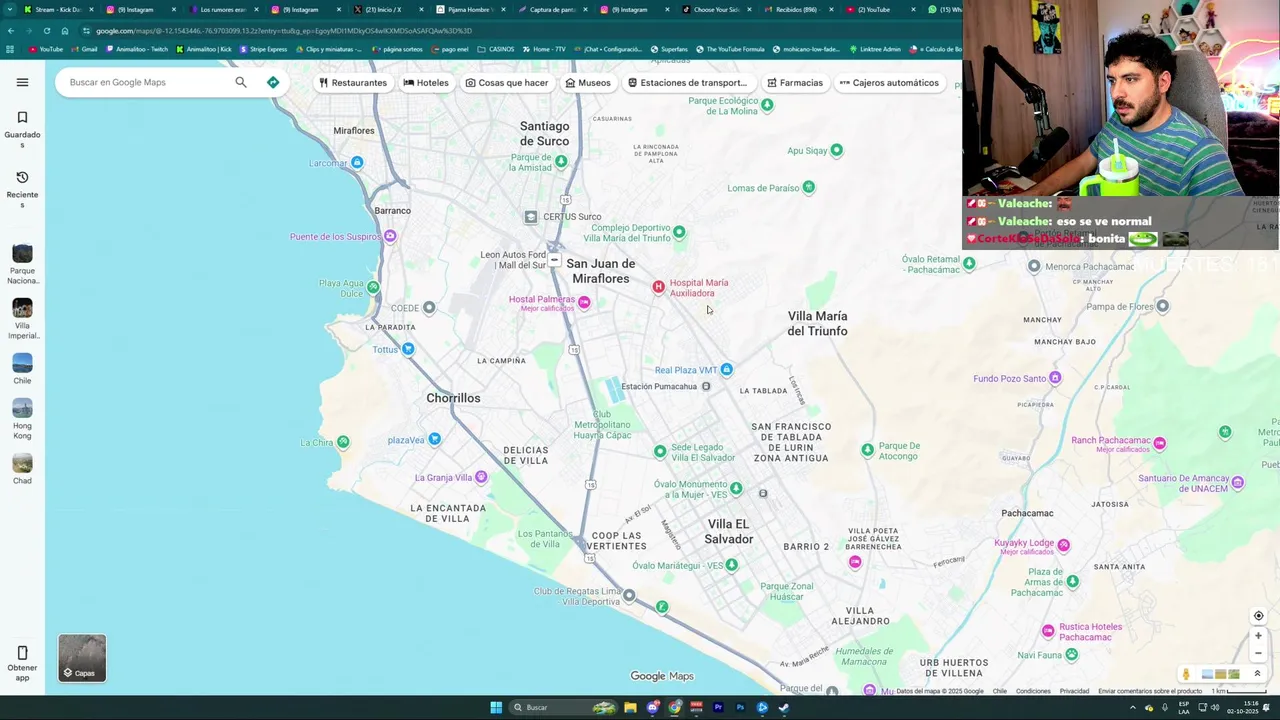Switch to the Pijama Hombre tab
Image resolution: width=1280 pixels, height=720 pixels.
point(470,9)
